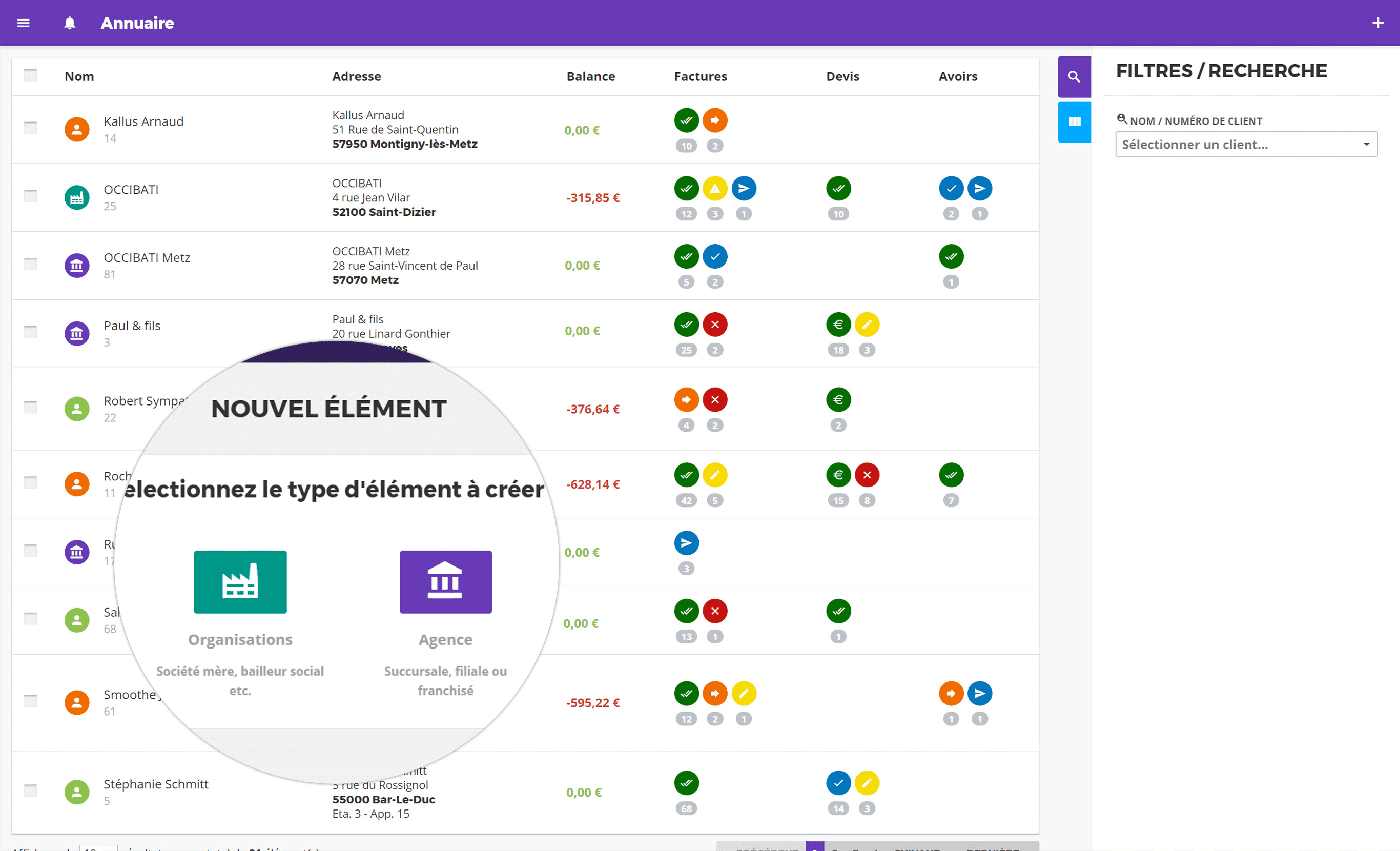Click the Stéphanie Schmitt name
Screen dimensions: 1400x851
click(x=156, y=784)
